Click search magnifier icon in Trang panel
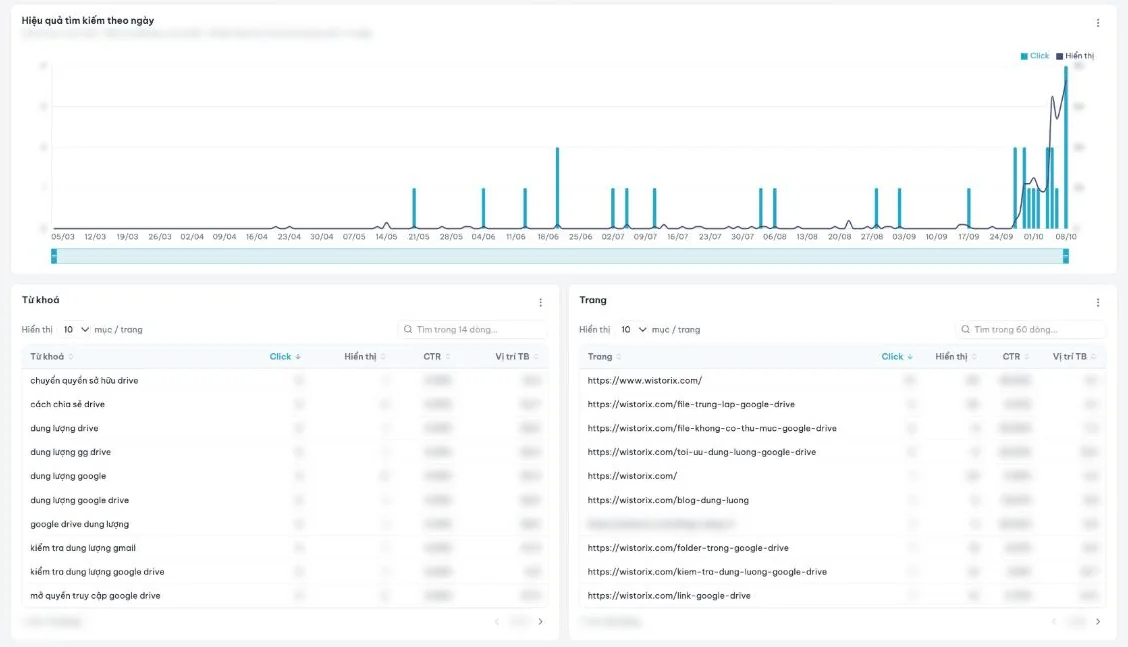This screenshot has height=647, width=1128. click(965, 330)
